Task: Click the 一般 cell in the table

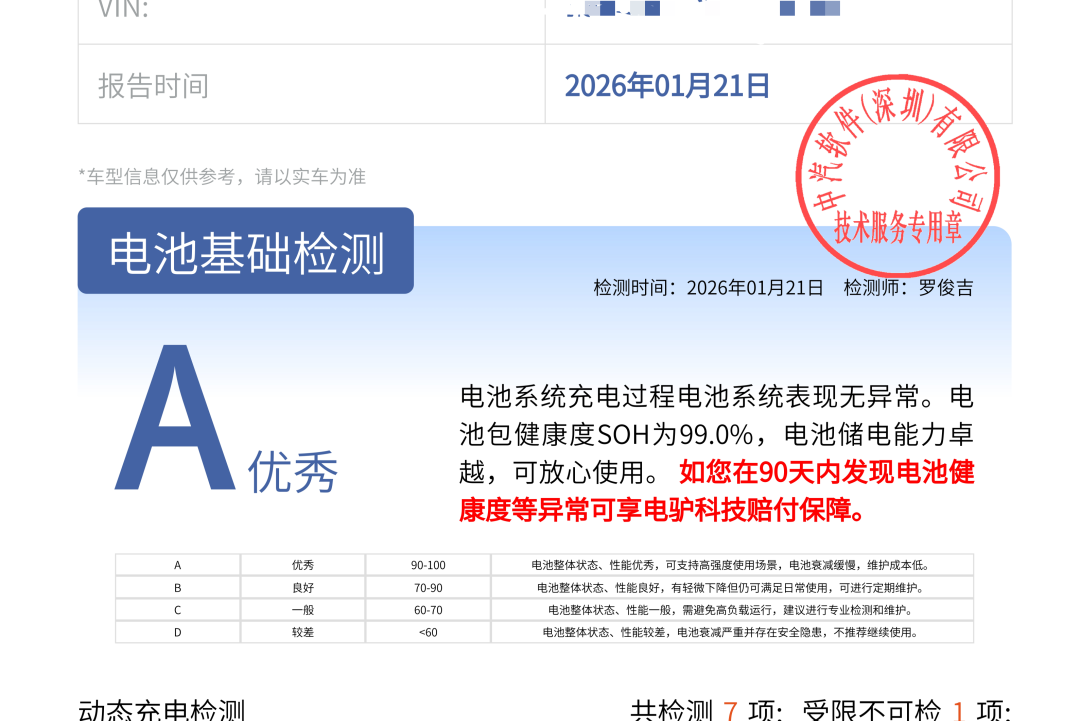Action: (x=303, y=610)
